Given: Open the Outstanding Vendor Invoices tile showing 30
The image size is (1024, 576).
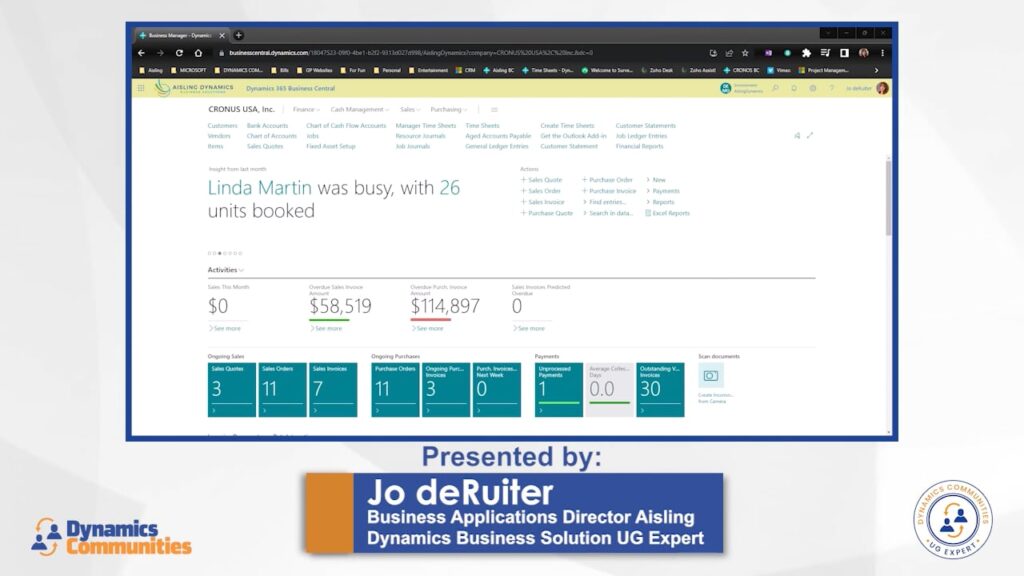Looking at the screenshot, I should click(x=660, y=390).
